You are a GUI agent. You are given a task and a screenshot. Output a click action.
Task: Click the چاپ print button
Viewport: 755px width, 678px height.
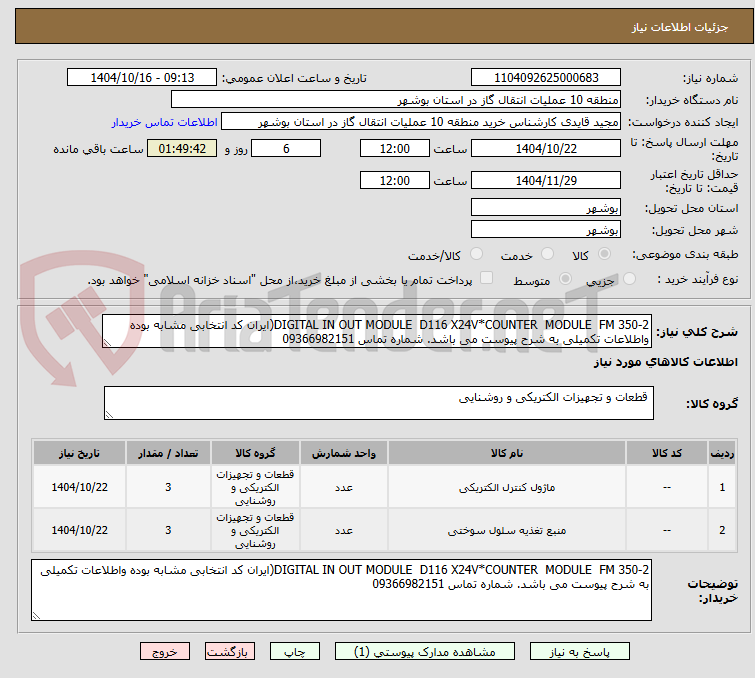[x=295, y=652]
